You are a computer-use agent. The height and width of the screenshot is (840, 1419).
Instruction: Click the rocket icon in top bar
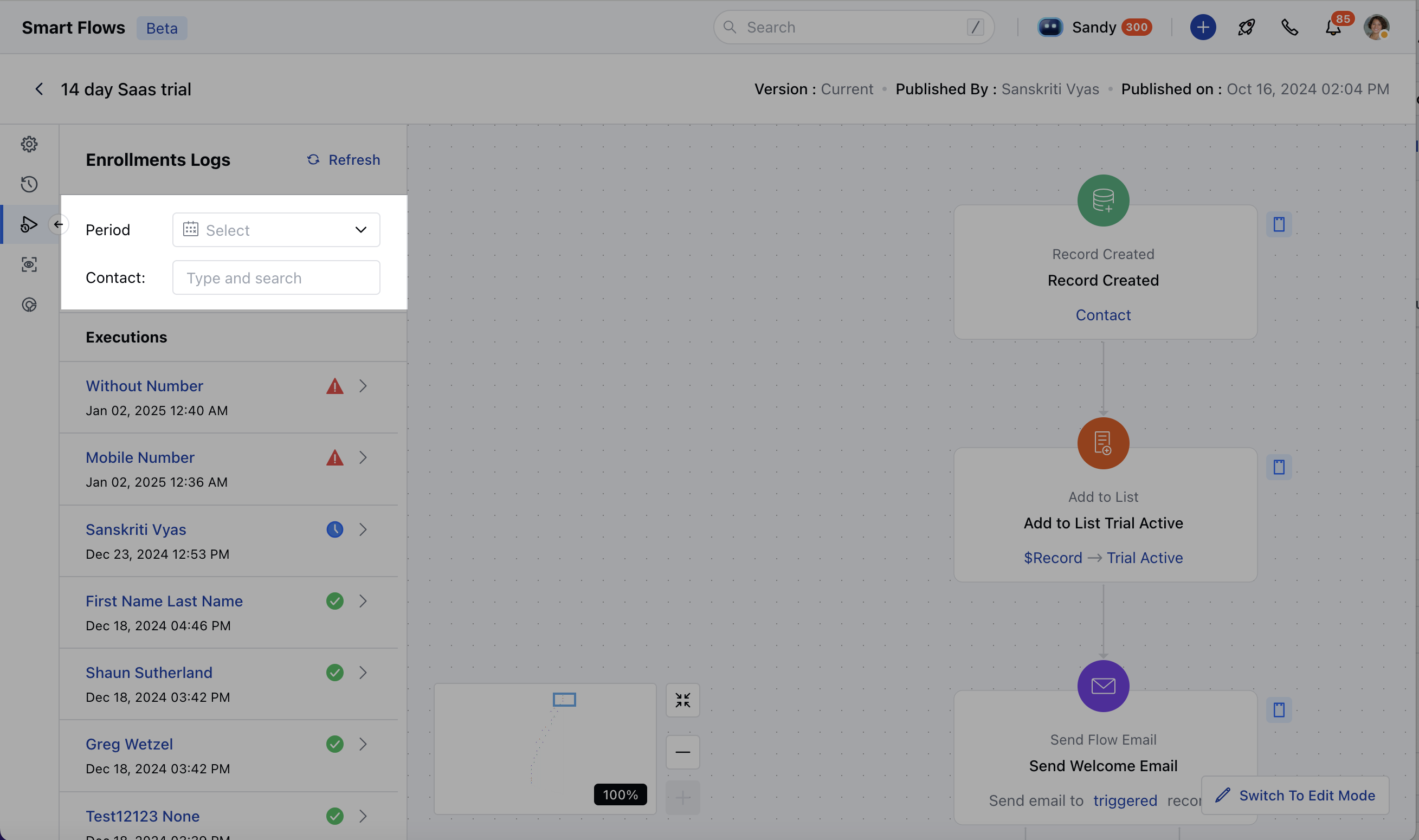pos(1246,27)
